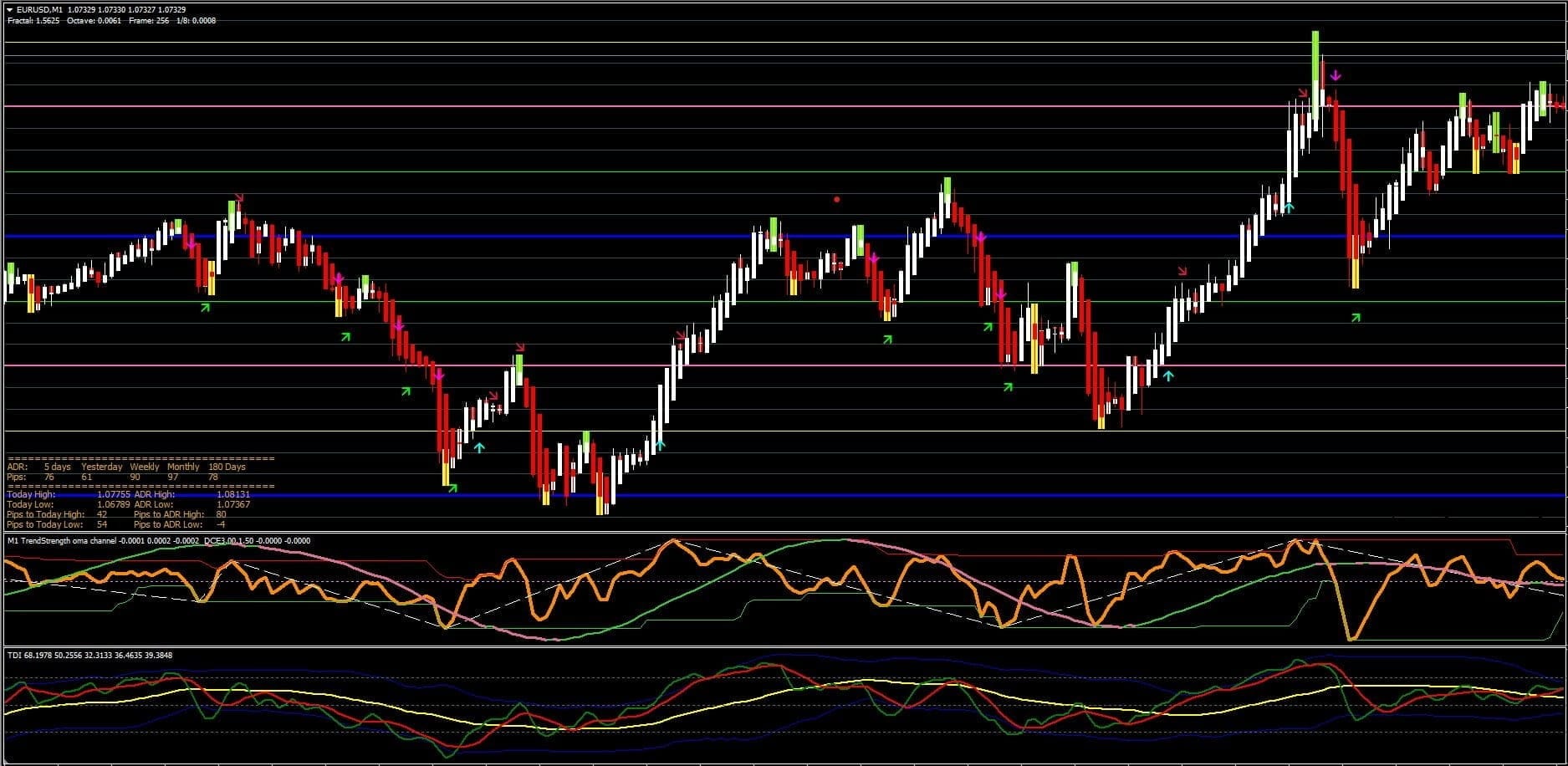The image size is (1568, 766).
Task: Click red diagonal arrow left of highest peak
Action: pos(1302,92)
